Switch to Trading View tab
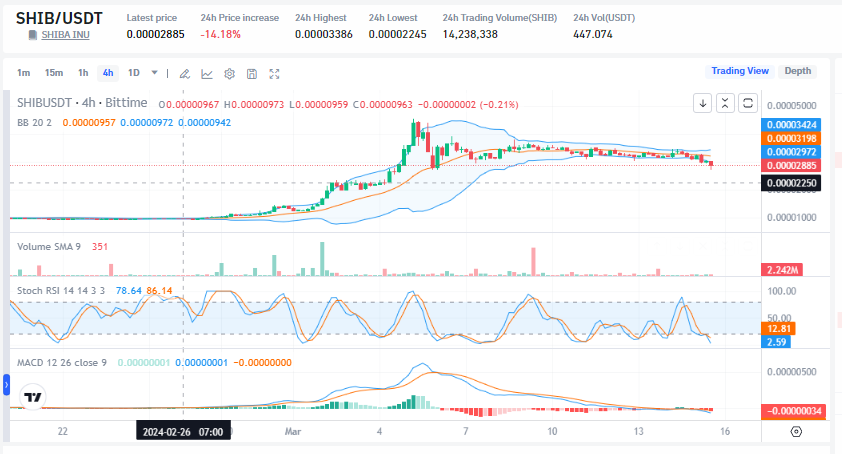The height and width of the screenshot is (454, 842). [x=740, y=71]
